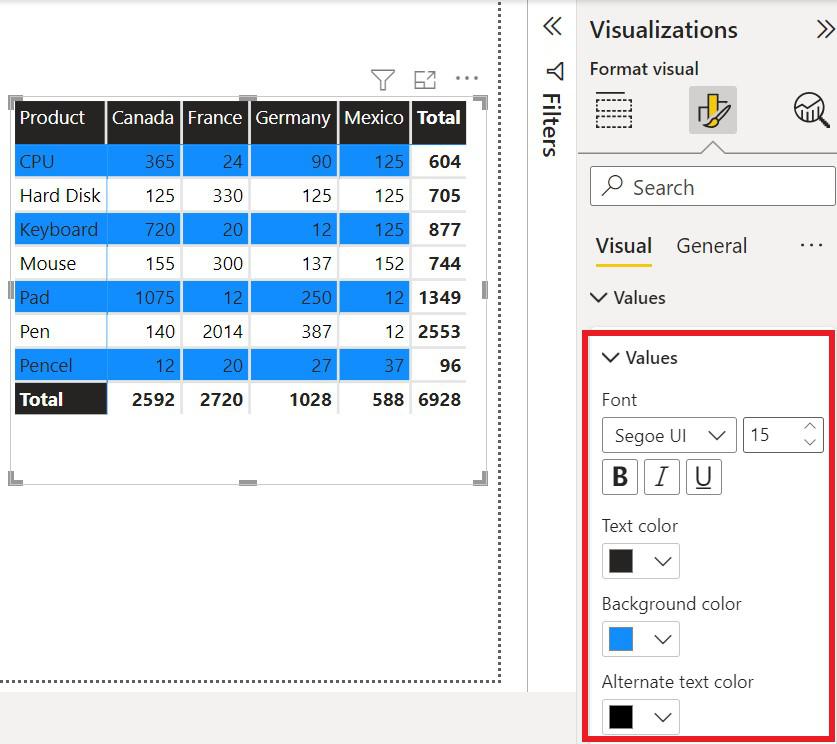
Task: Click the grand total value 6928
Action: pos(439,399)
